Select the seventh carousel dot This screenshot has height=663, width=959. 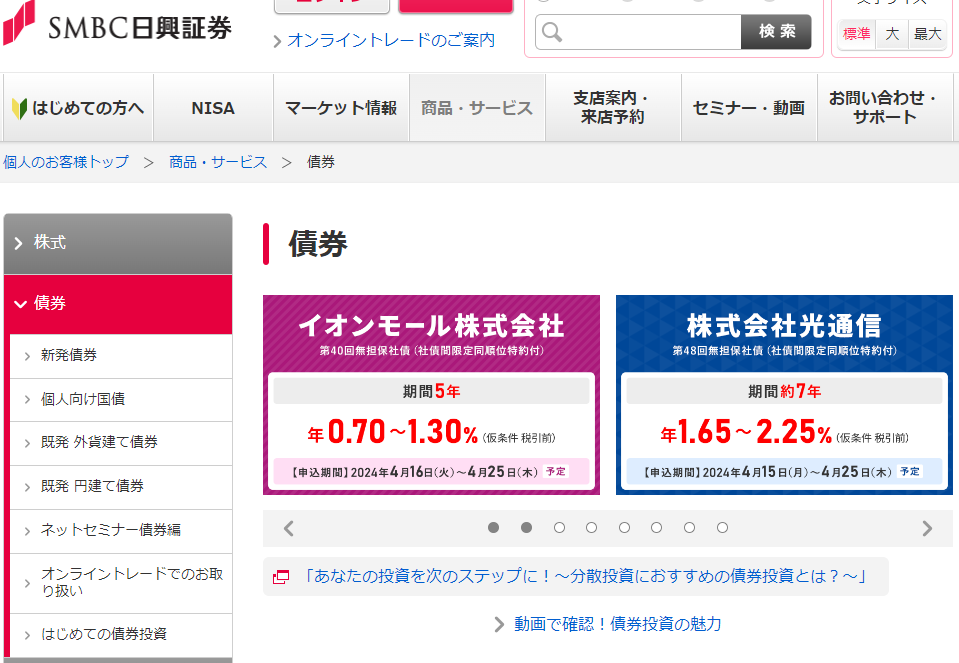click(x=689, y=527)
